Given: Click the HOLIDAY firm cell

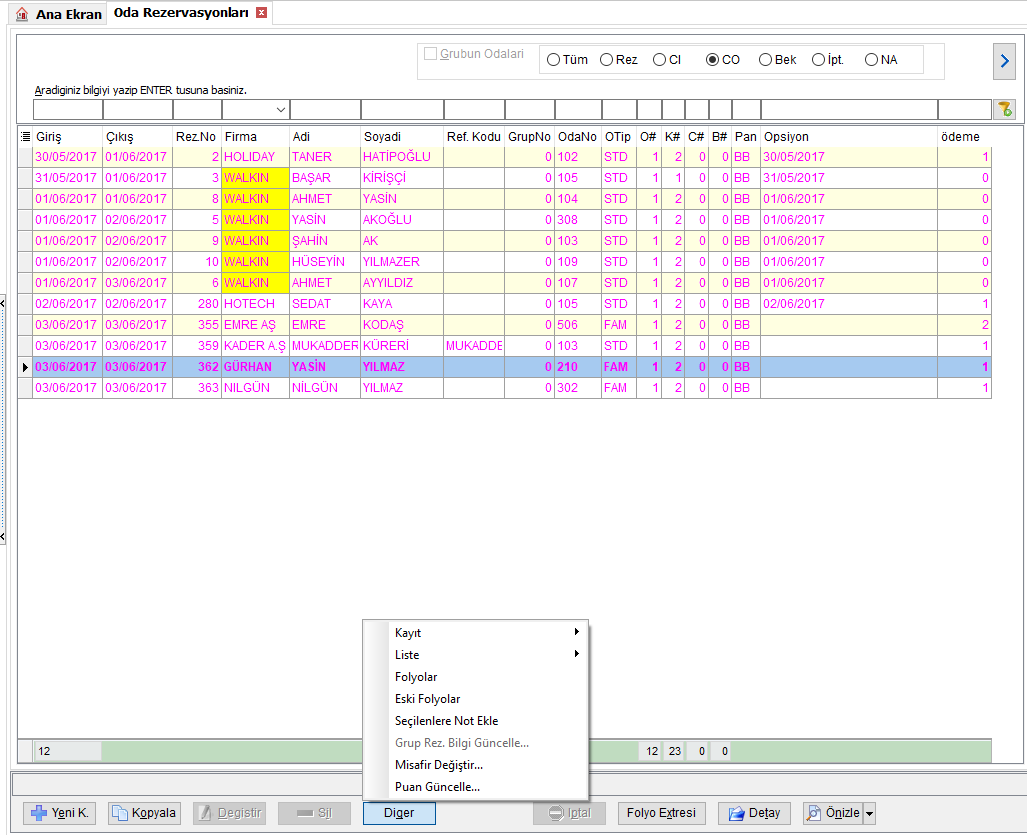Looking at the screenshot, I should click(x=255, y=157).
